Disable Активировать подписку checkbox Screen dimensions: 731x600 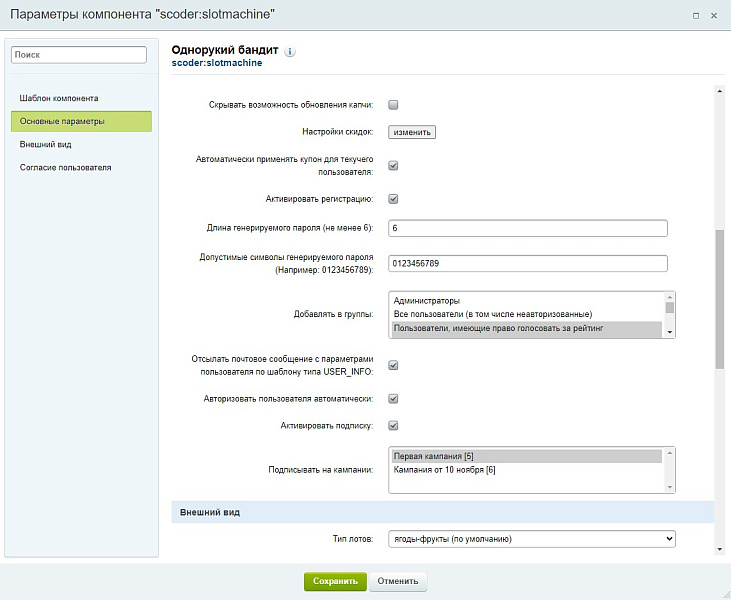pos(393,425)
